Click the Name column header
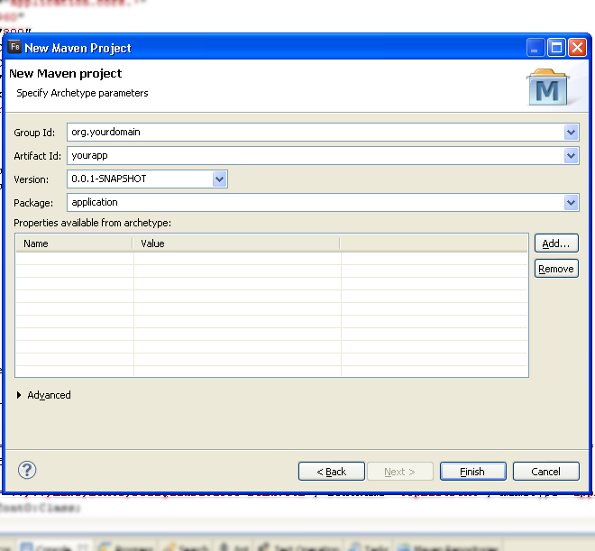Image resolution: width=595 pixels, height=551 pixels. coord(74,244)
